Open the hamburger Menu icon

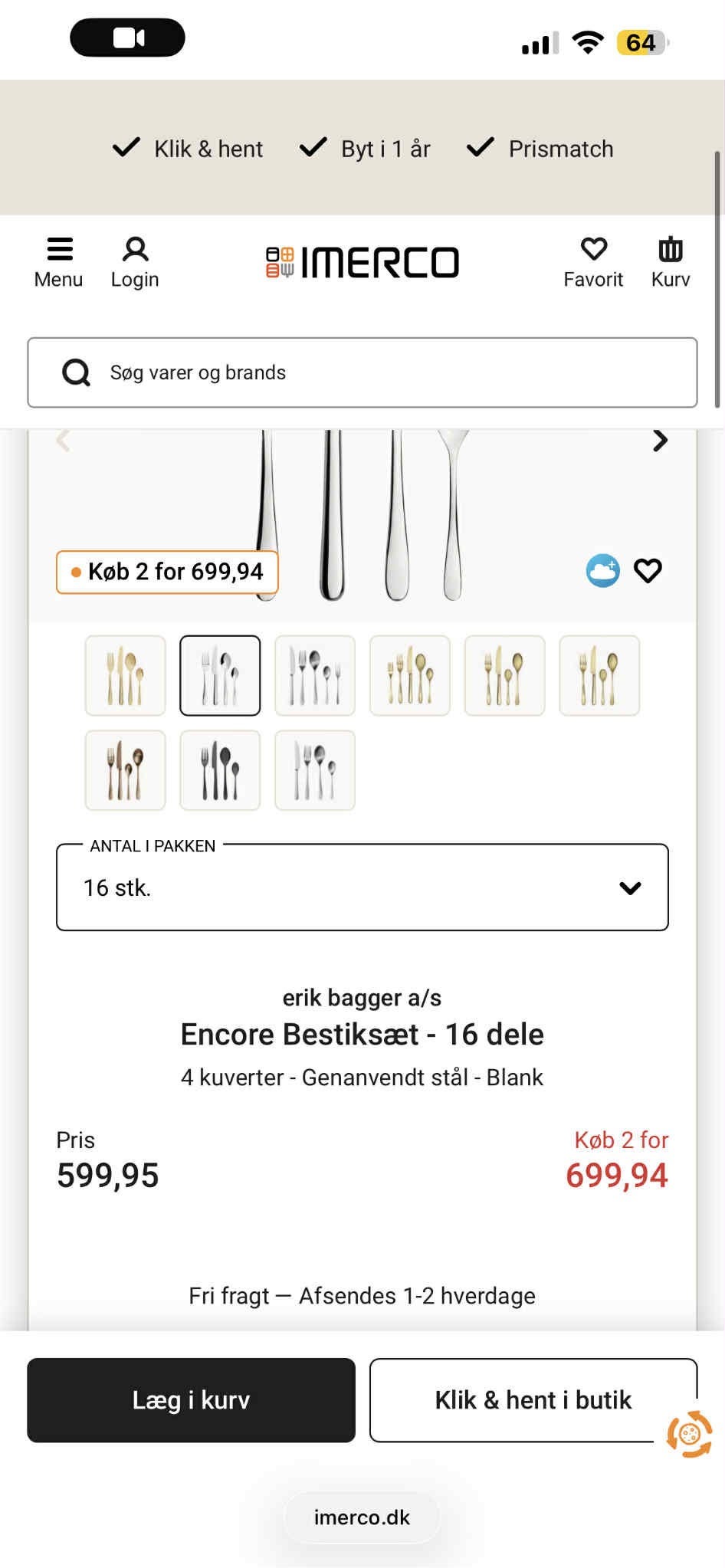coord(59,262)
